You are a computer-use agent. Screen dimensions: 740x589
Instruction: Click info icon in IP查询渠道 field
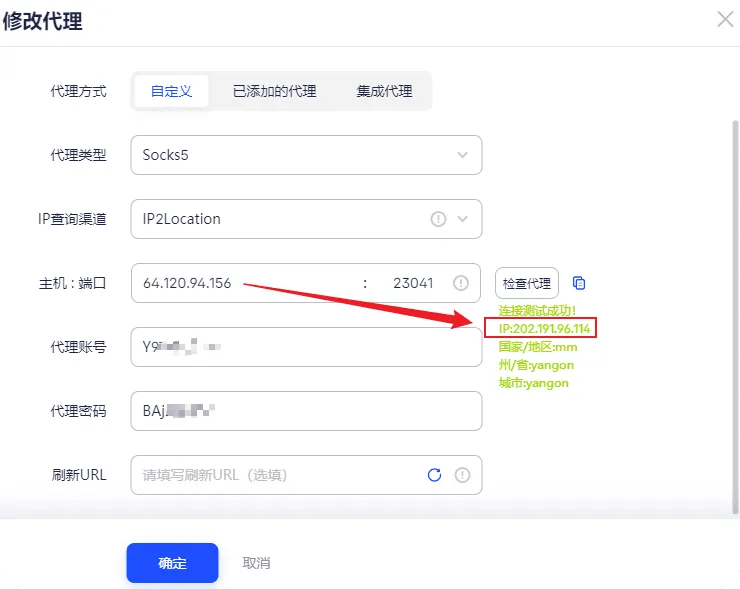(438, 219)
